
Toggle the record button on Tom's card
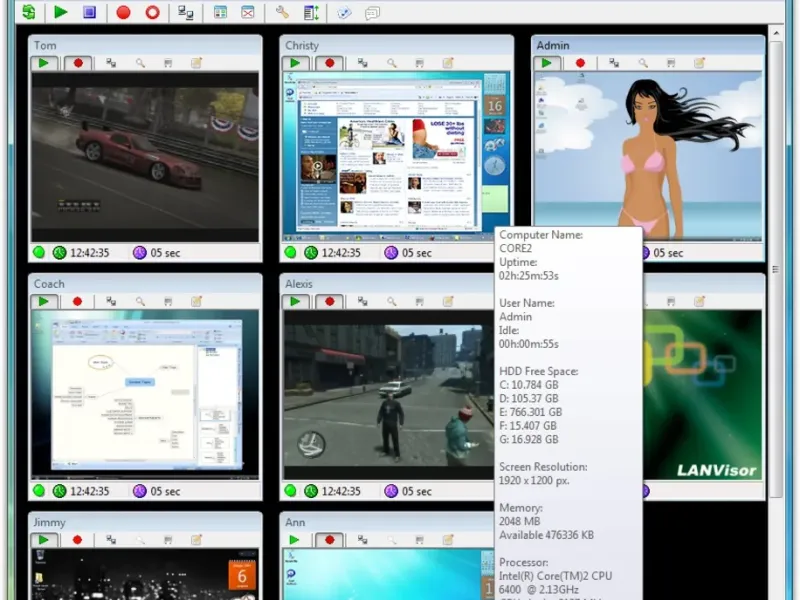coord(78,63)
